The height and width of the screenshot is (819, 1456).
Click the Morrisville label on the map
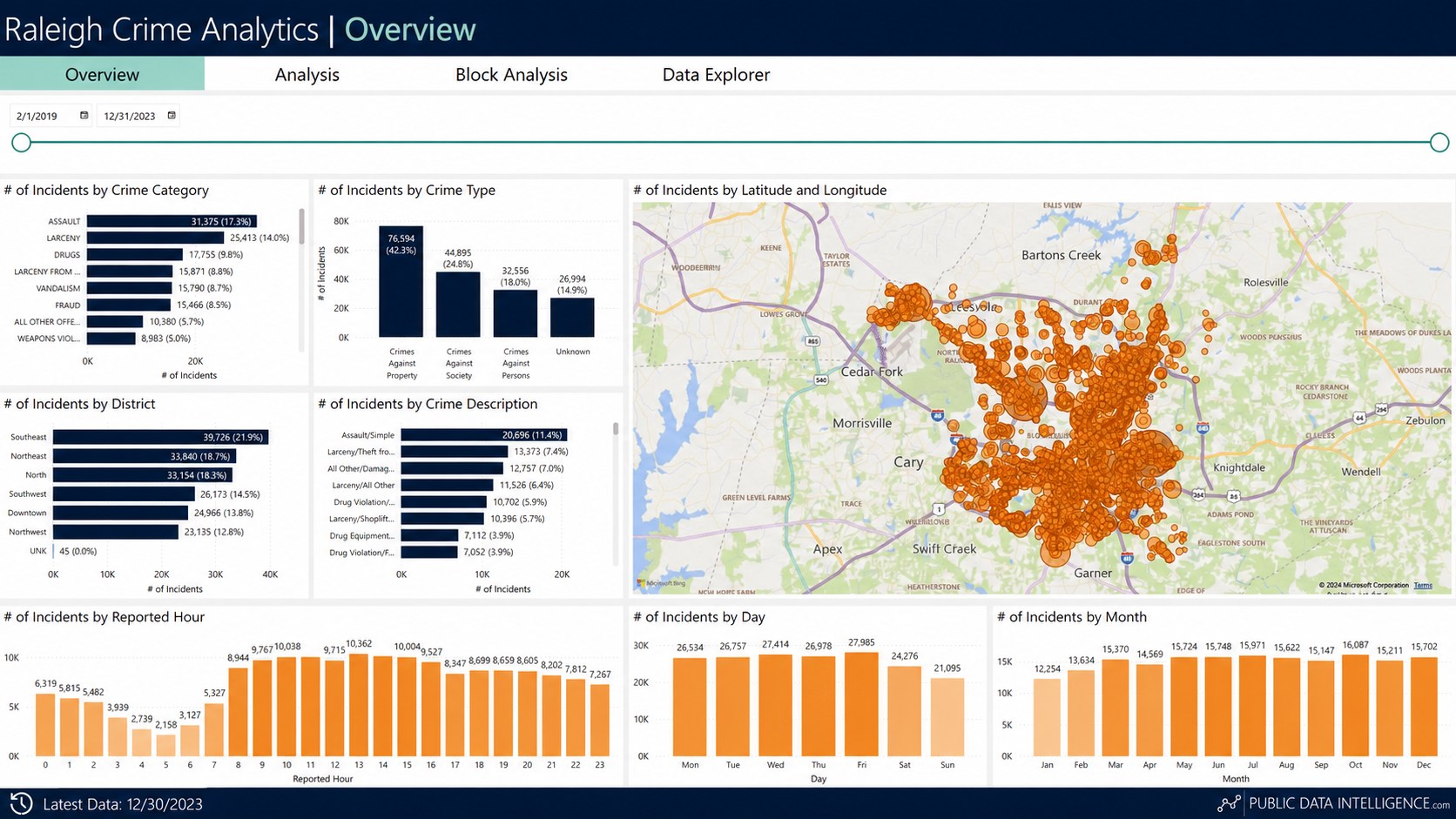point(862,423)
